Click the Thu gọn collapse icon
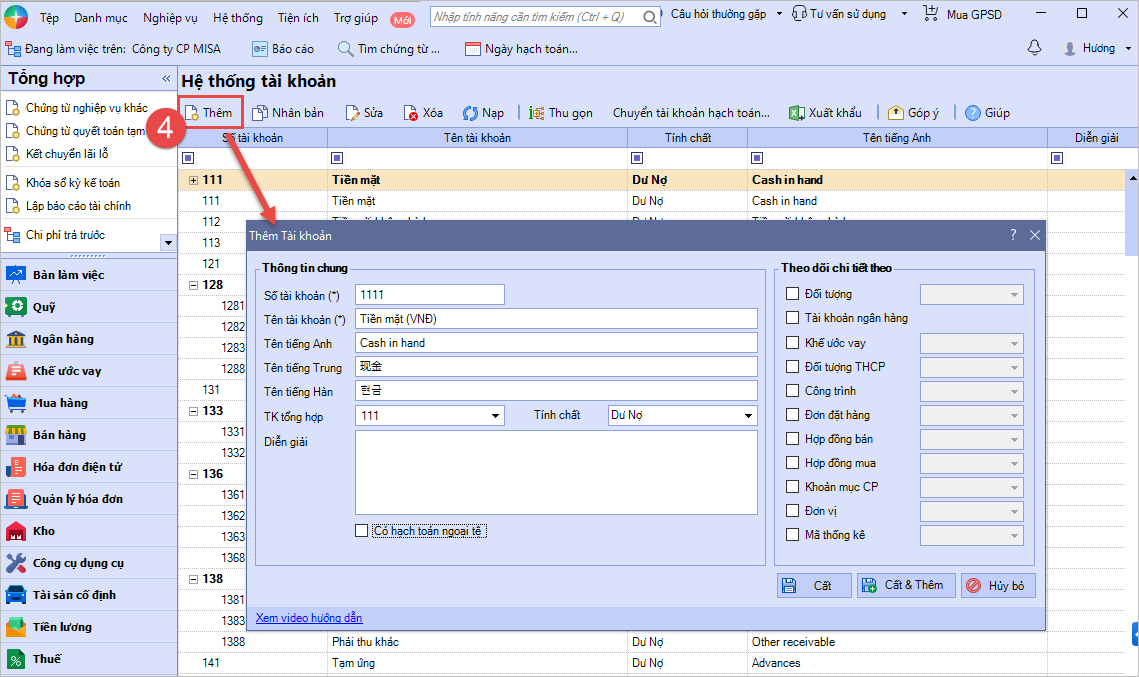Screen dimensions: 1139x677 537,113
